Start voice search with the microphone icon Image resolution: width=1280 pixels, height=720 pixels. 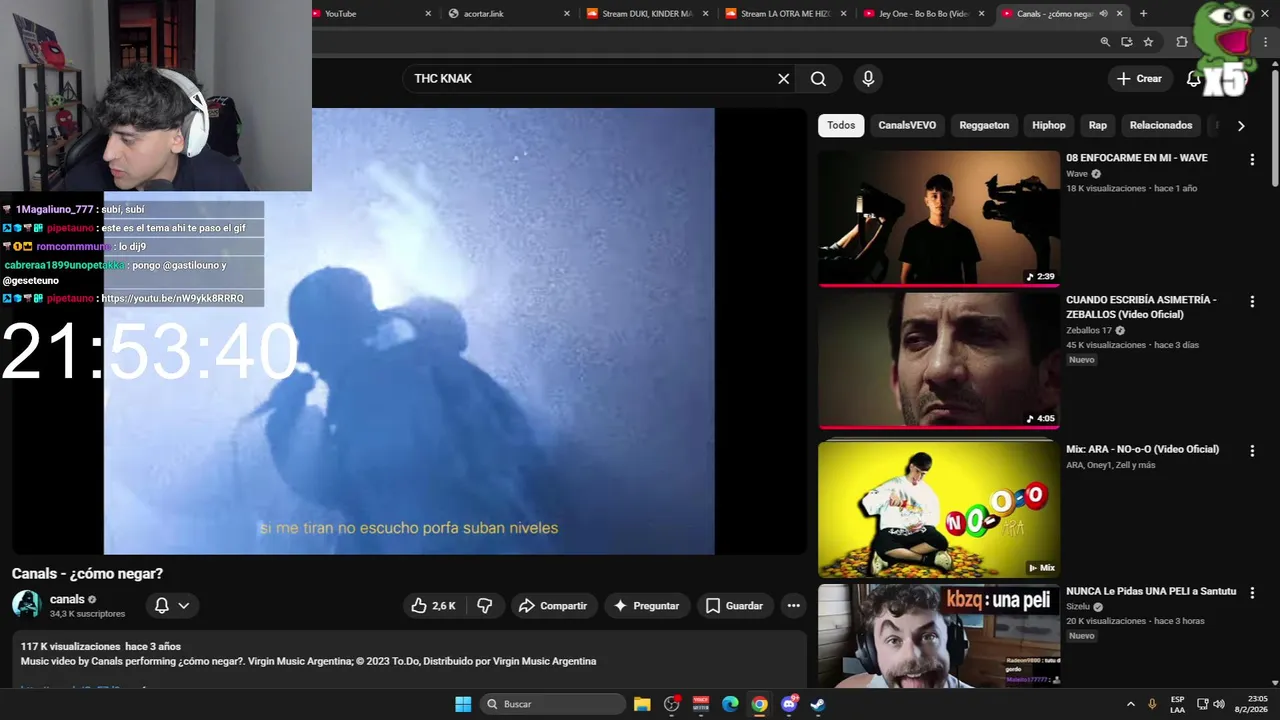point(868,79)
